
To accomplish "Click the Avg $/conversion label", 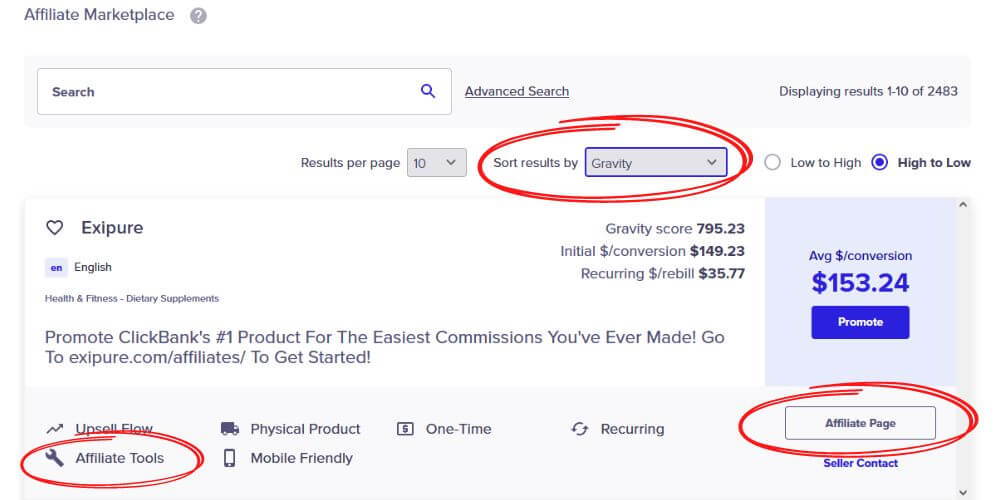I will click(860, 256).
